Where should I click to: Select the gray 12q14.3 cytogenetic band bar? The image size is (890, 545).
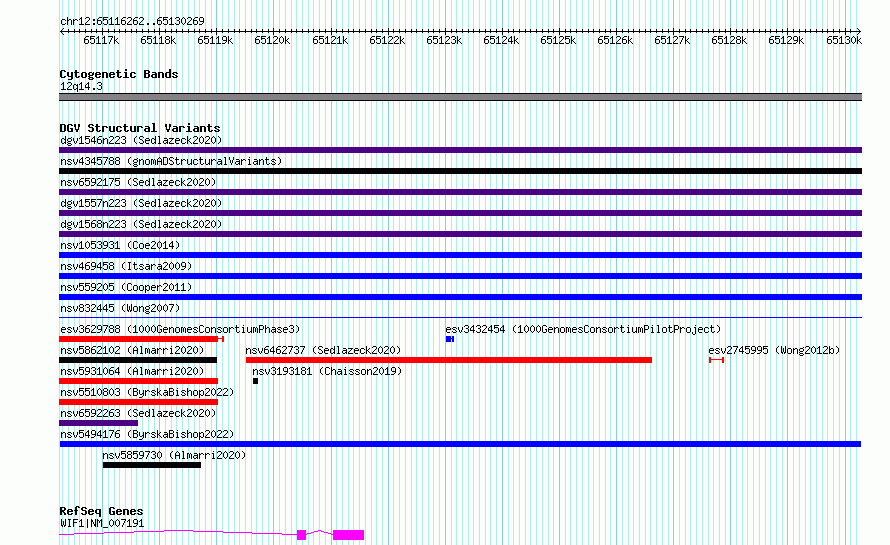460,97
